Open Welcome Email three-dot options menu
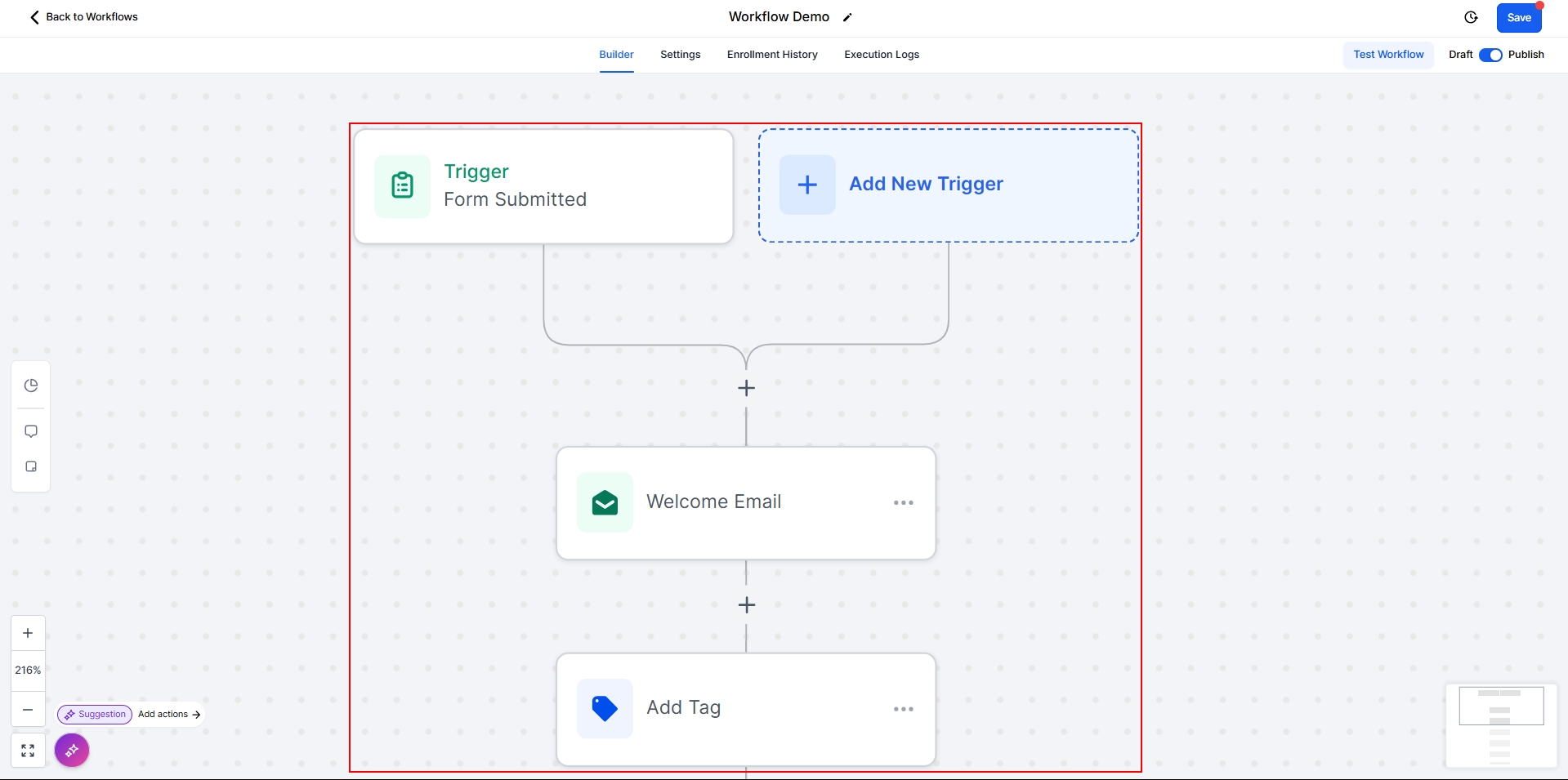Viewport: 1568px width, 780px height. tap(903, 502)
